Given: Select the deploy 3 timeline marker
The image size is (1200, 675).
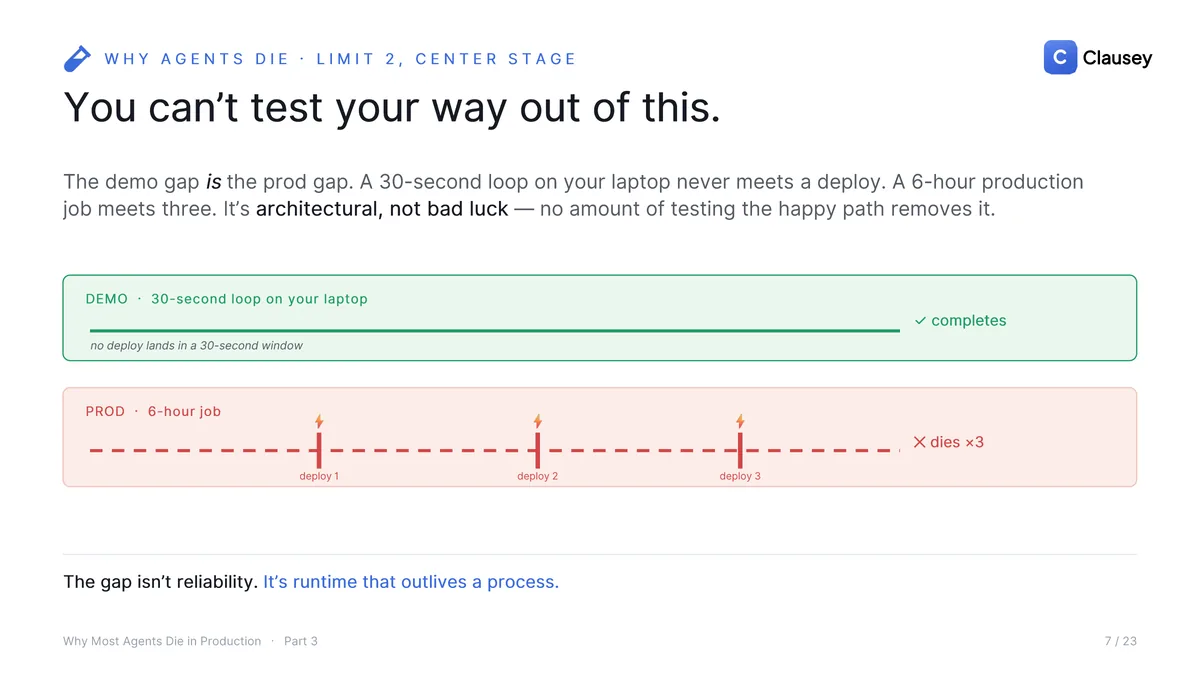Looking at the screenshot, I should 740,450.
